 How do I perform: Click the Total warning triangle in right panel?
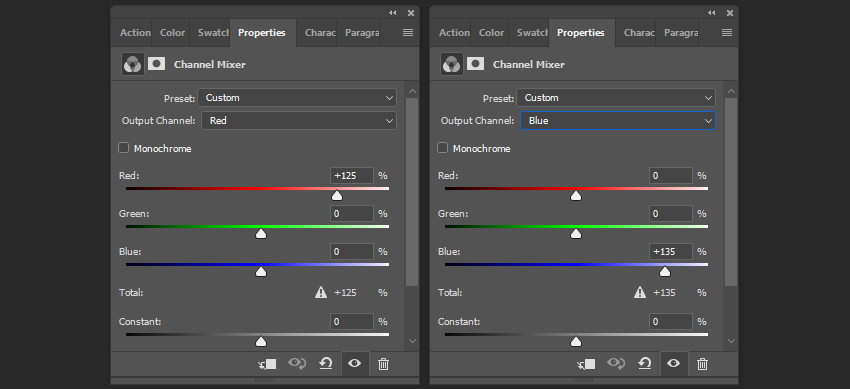tap(640, 293)
